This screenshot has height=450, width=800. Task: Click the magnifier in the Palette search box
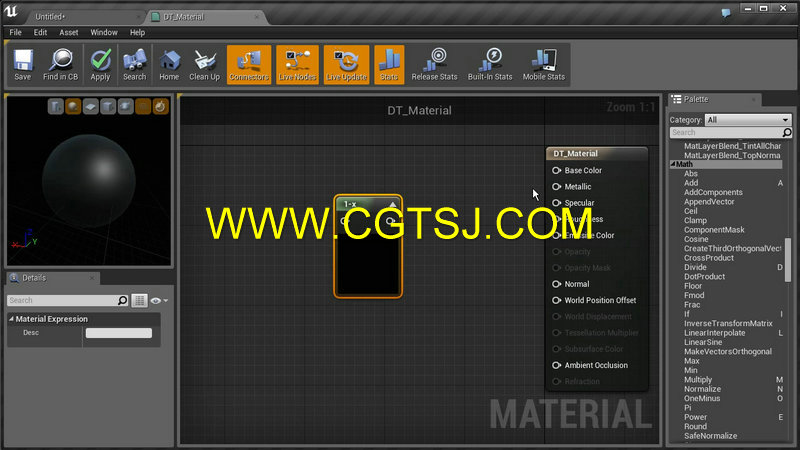point(787,133)
